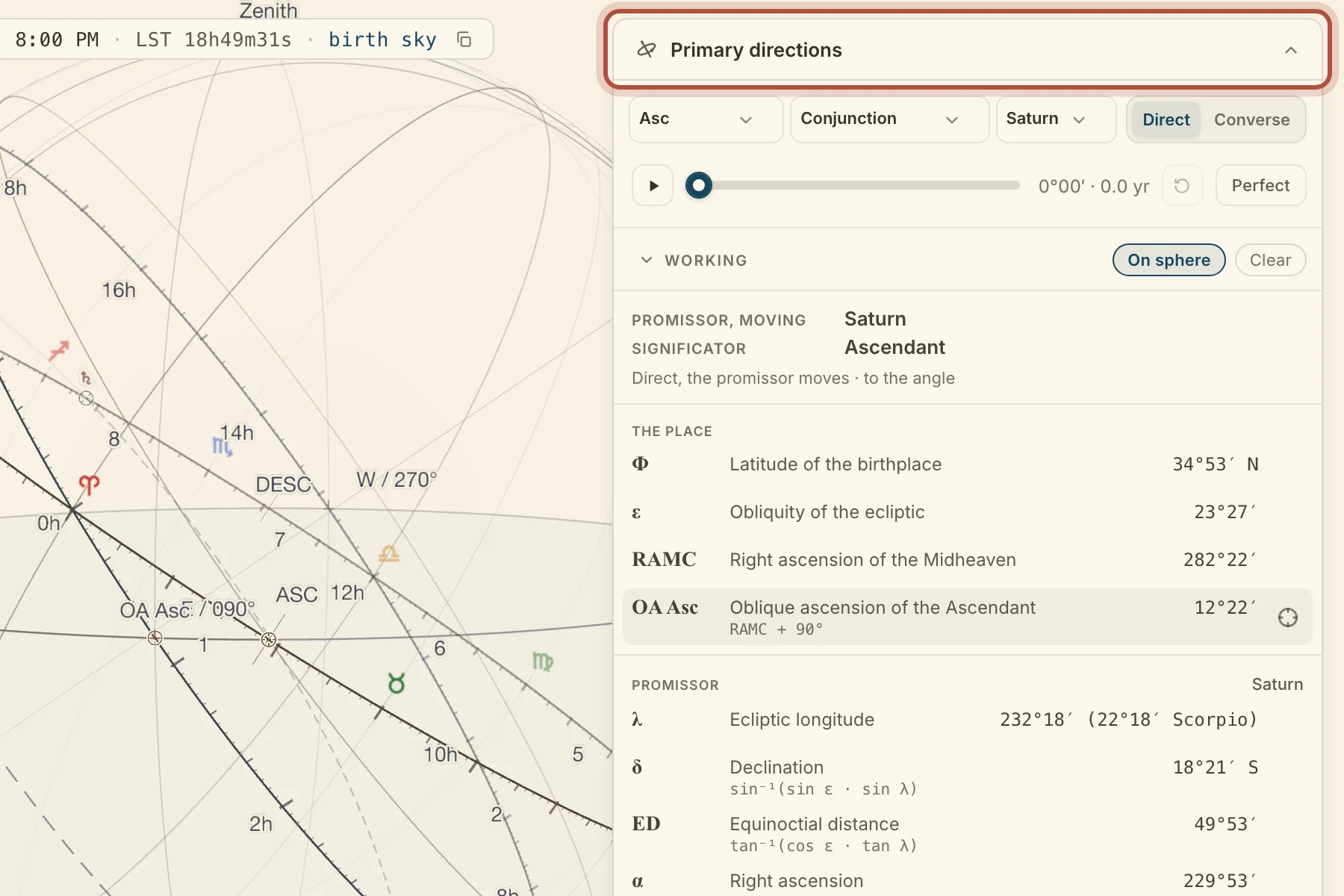This screenshot has width=1344, height=896.
Task: Click the 8:00 PM time text
Action: (x=57, y=40)
